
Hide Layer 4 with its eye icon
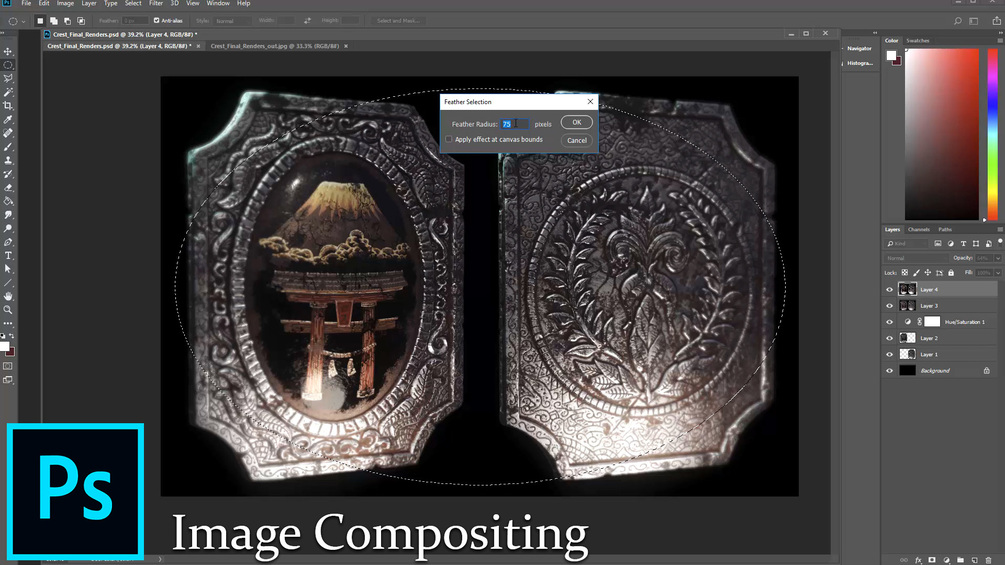point(889,290)
